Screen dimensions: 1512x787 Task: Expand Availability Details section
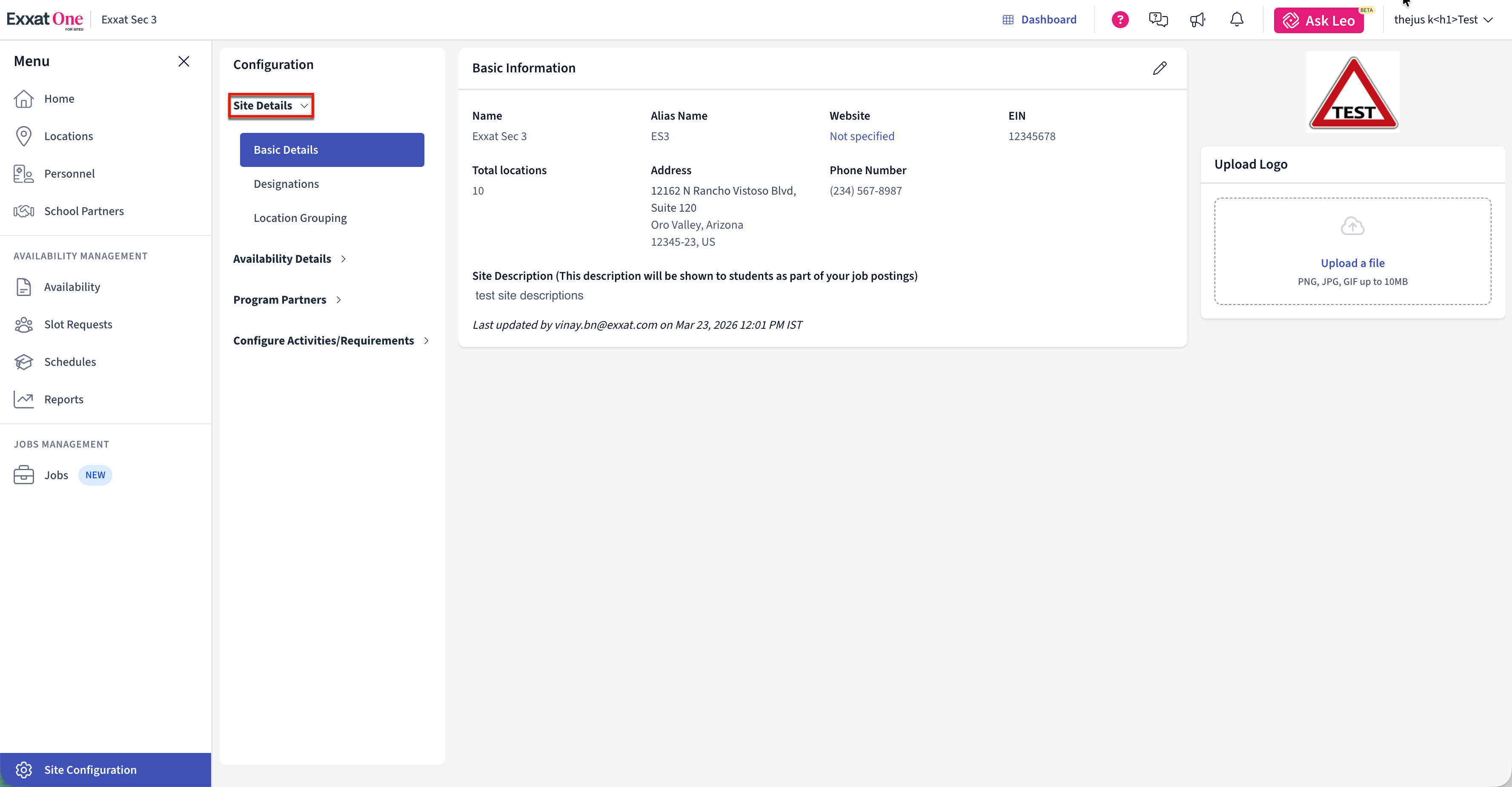(289, 259)
